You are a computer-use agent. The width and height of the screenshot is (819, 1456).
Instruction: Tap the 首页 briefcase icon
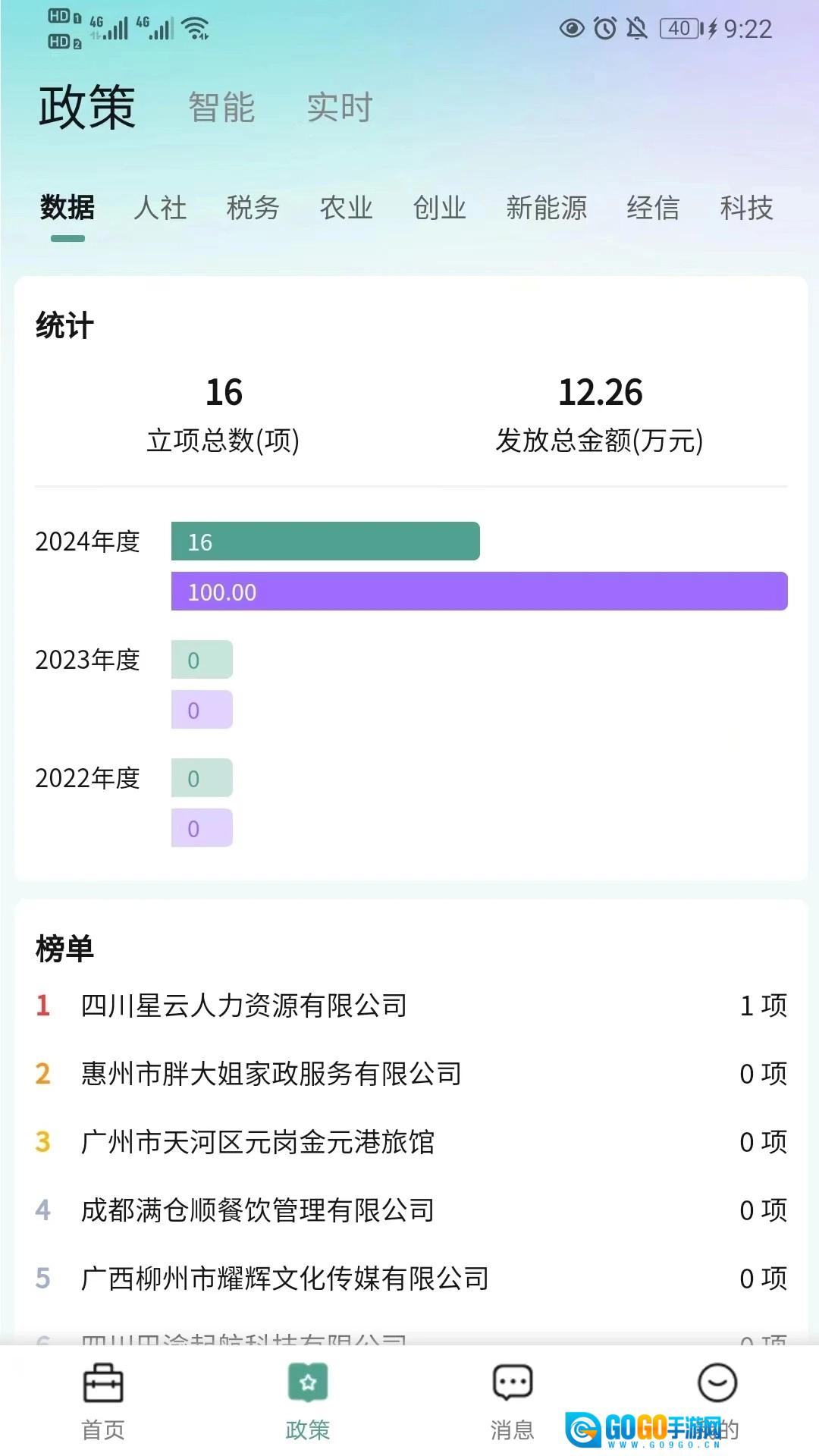(103, 1383)
